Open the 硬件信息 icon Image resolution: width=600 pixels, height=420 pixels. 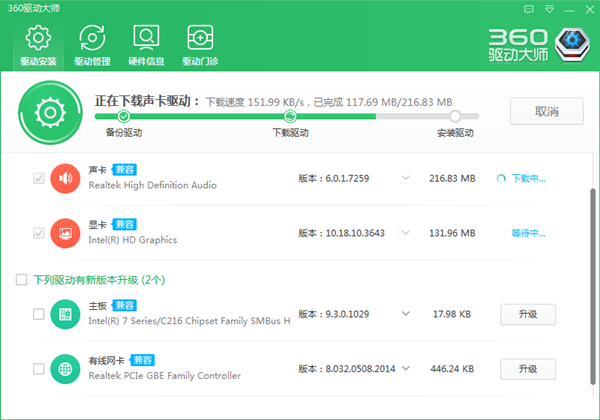coord(146,40)
